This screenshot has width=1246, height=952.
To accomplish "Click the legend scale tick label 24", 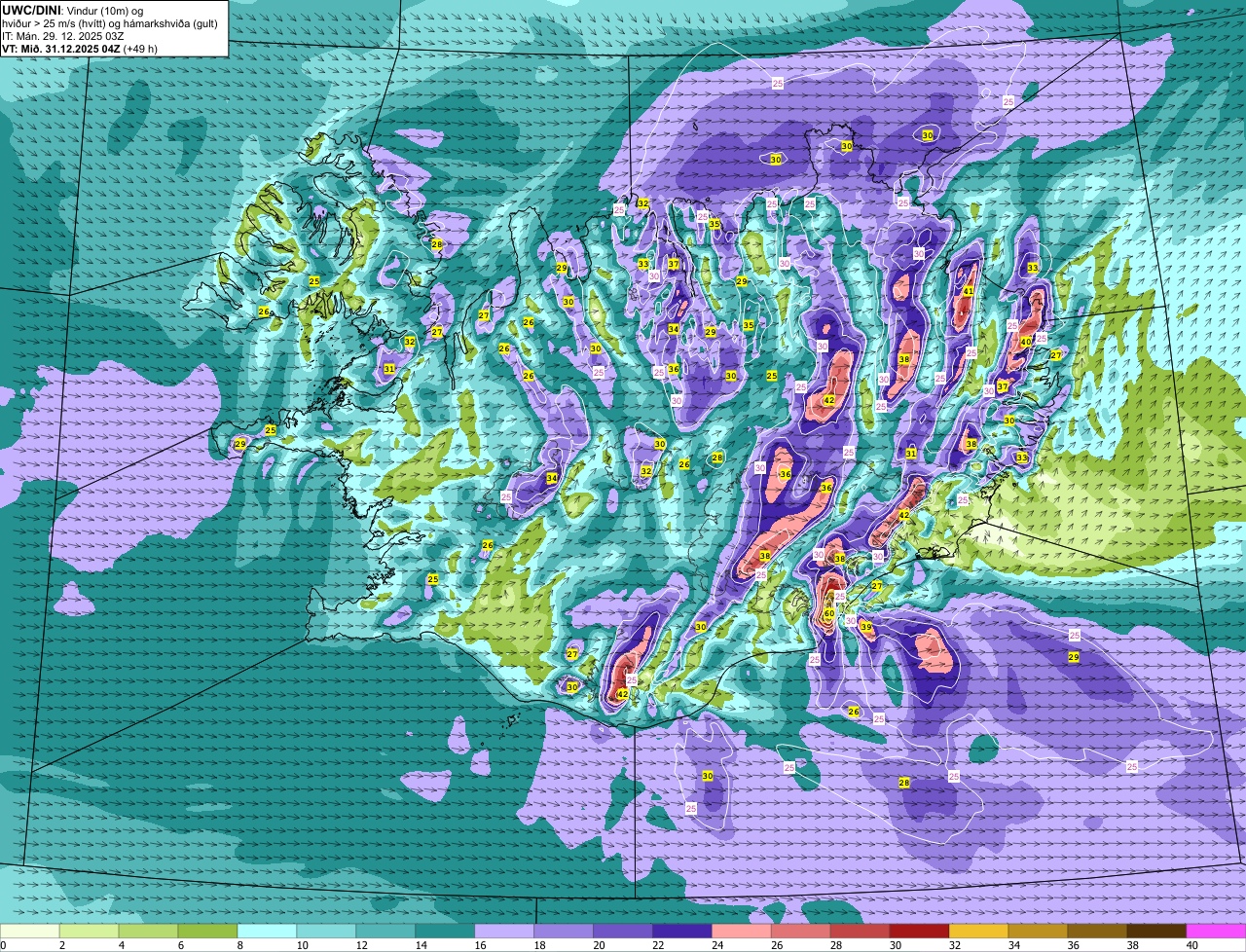I will tap(717, 945).
